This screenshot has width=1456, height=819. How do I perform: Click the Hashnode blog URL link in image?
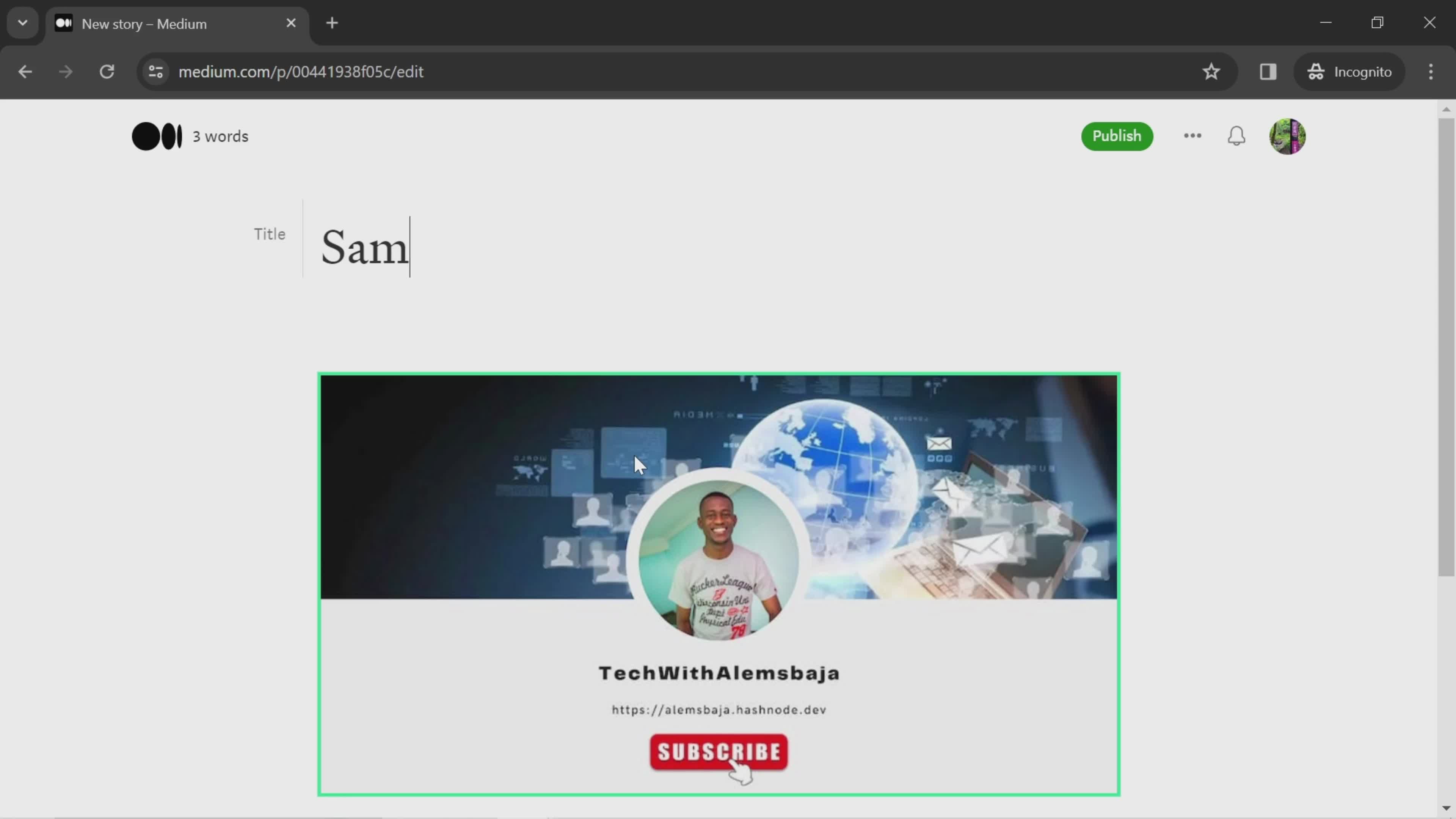pos(718,709)
